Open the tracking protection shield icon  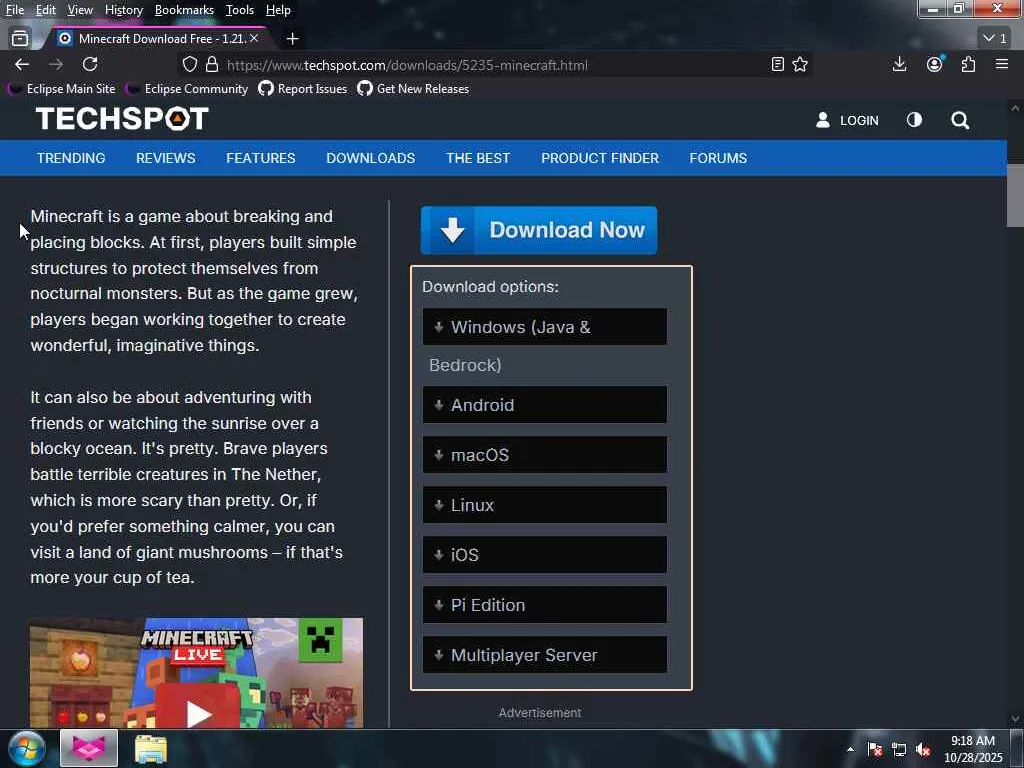pos(189,65)
